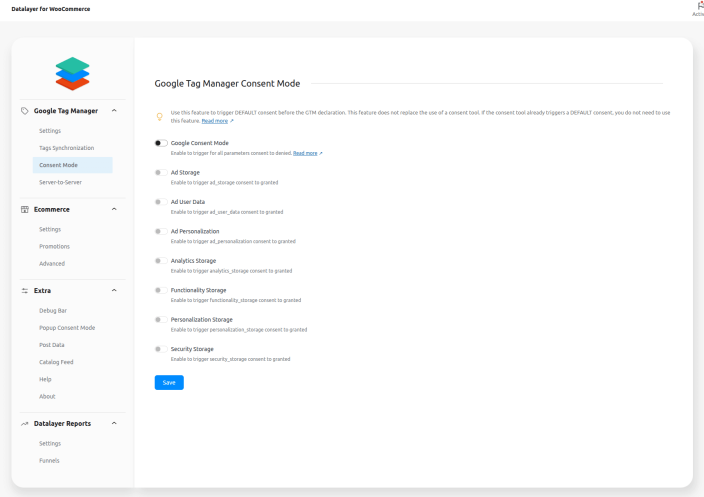Collapse the Ecommerce section chevron
The height and width of the screenshot is (497, 704).
[x=114, y=208]
